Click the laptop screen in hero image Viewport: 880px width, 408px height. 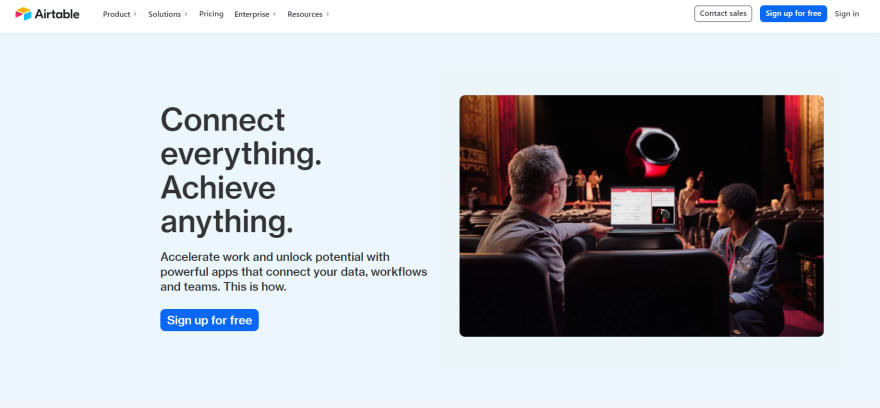[x=643, y=206]
